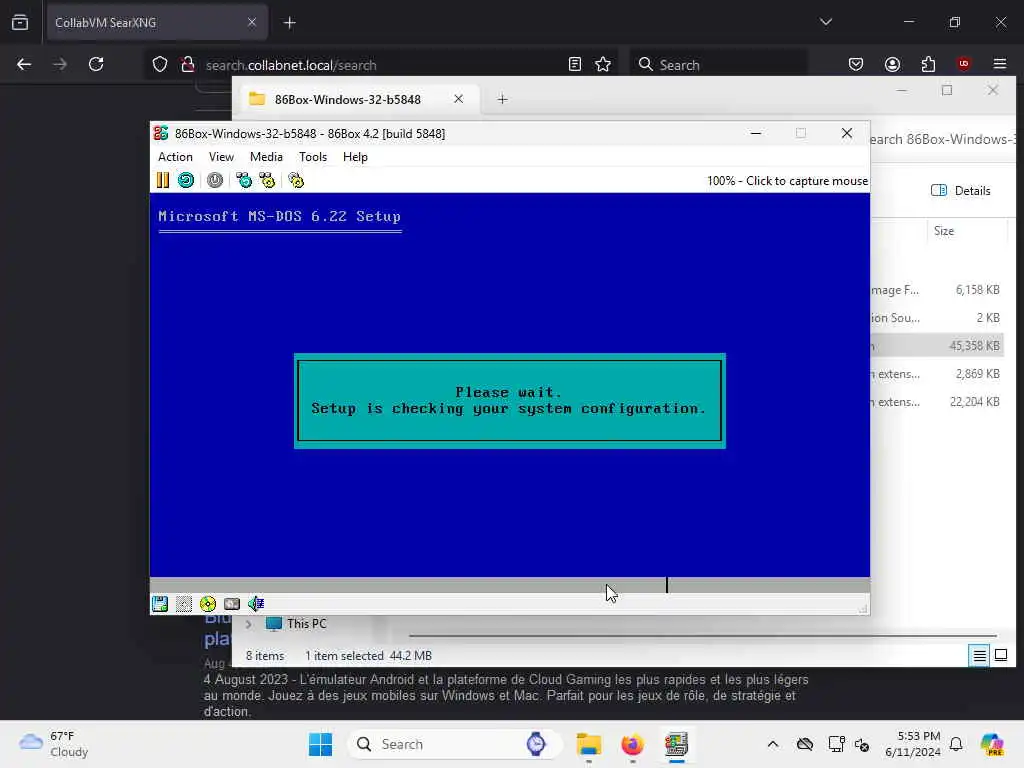Open 86Box machine settings gear icon
The image size is (1024, 768).
click(x=296, y=180)
